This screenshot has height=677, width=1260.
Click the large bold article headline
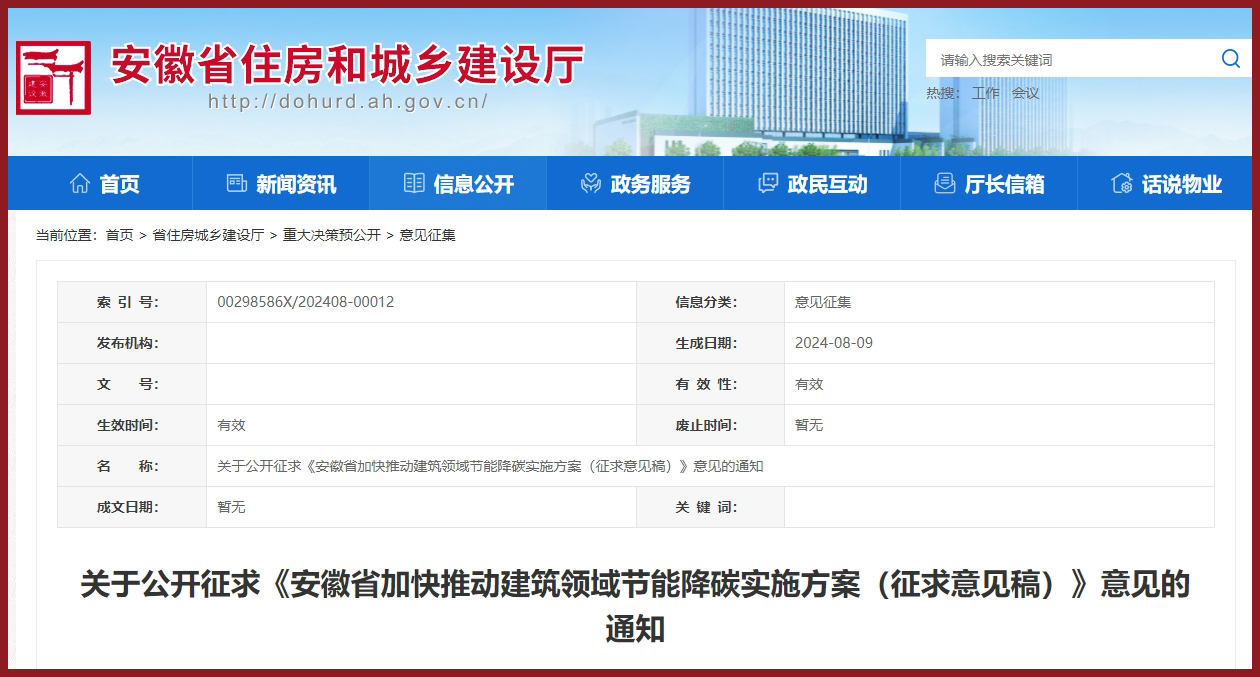(x=635, y=606)
